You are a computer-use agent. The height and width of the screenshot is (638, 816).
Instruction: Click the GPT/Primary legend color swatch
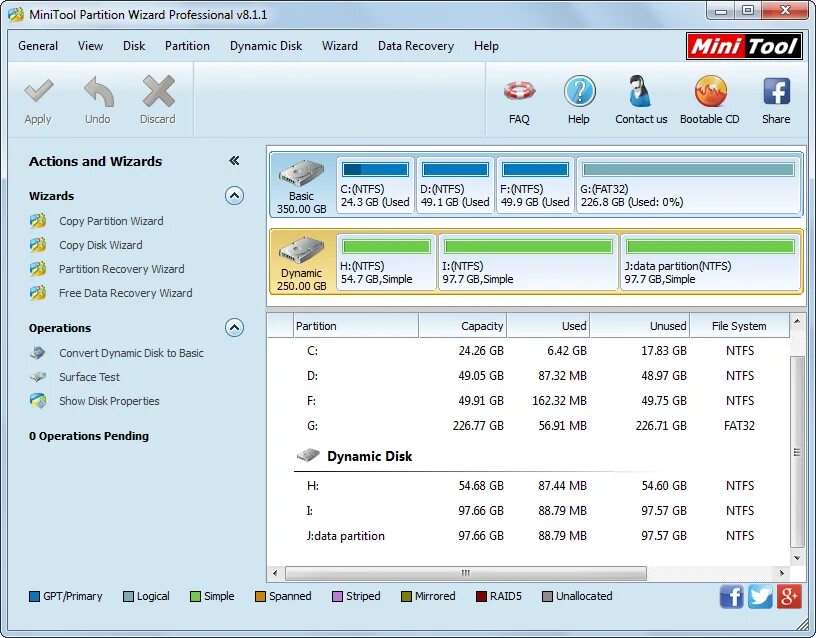34,596
